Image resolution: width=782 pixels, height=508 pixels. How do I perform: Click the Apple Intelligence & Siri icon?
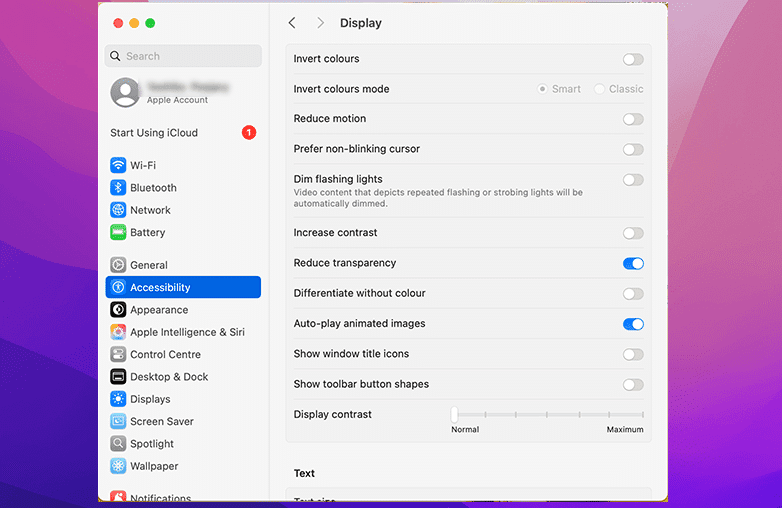[118, 332]
